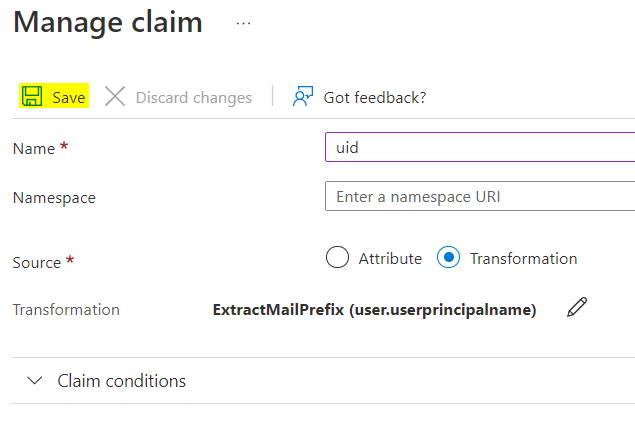Click the floppy disk Save icon

[x=32, y=97]
